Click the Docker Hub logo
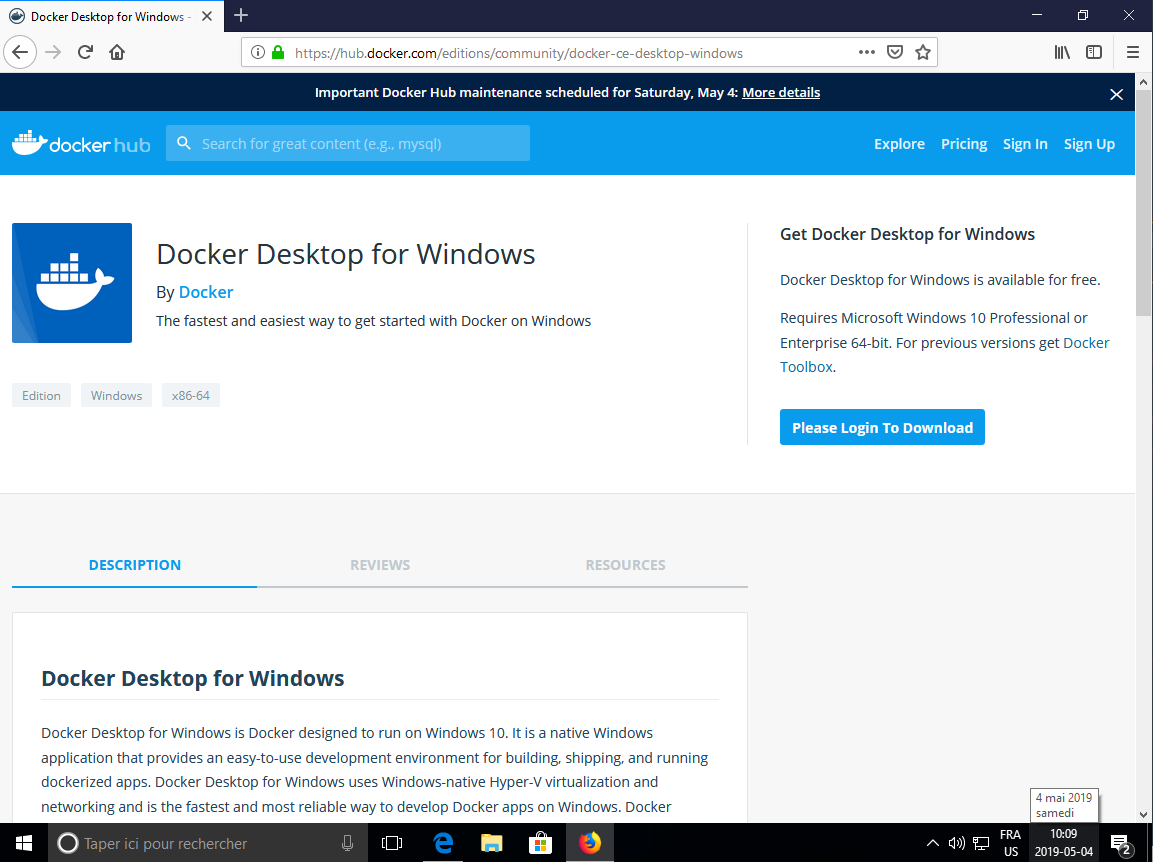The height and width of the screenshot is (862, 1153). click(x=81, y=143)
